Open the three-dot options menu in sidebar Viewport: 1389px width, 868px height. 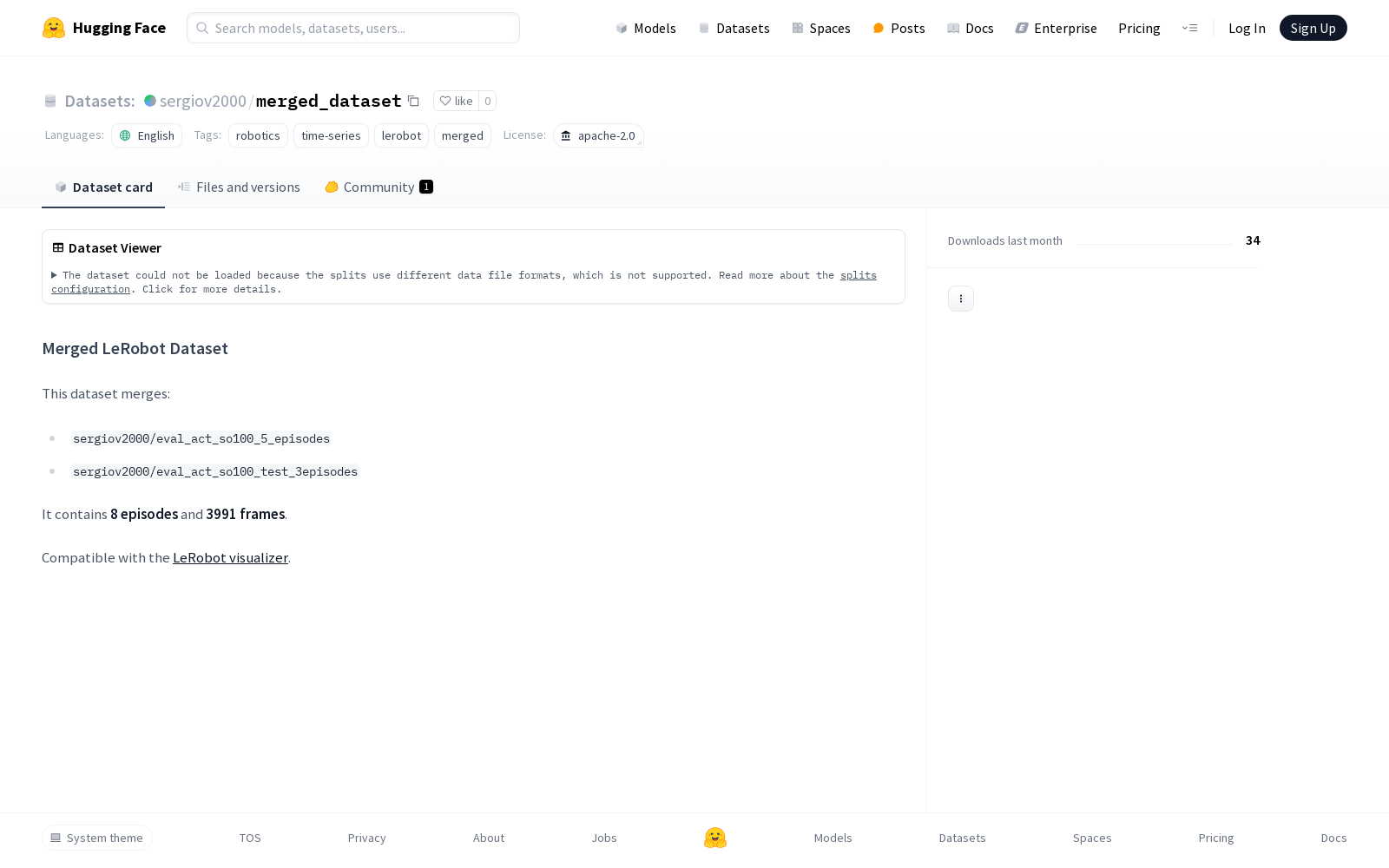pos(961,299)
